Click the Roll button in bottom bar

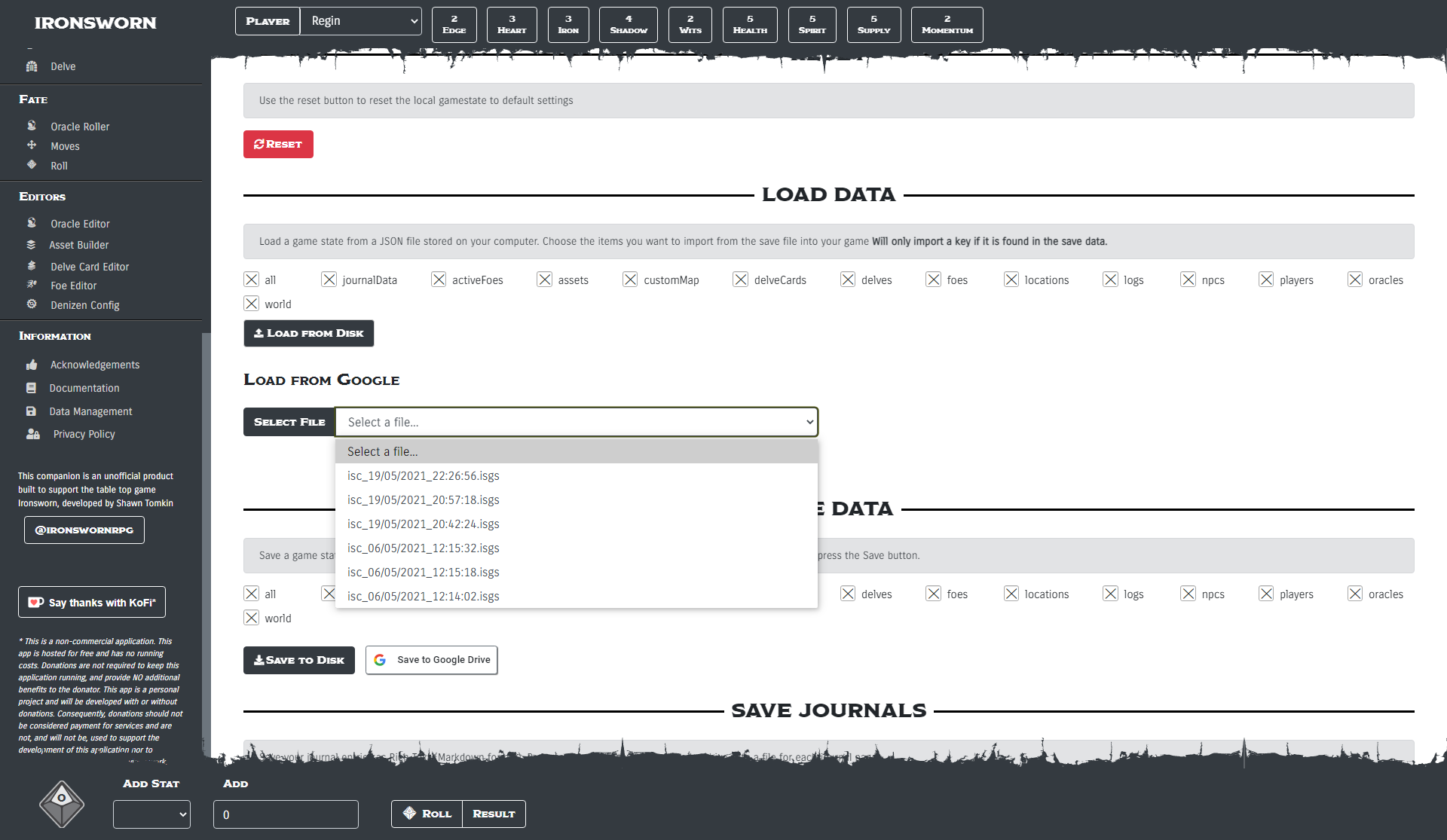pos(427,814)
